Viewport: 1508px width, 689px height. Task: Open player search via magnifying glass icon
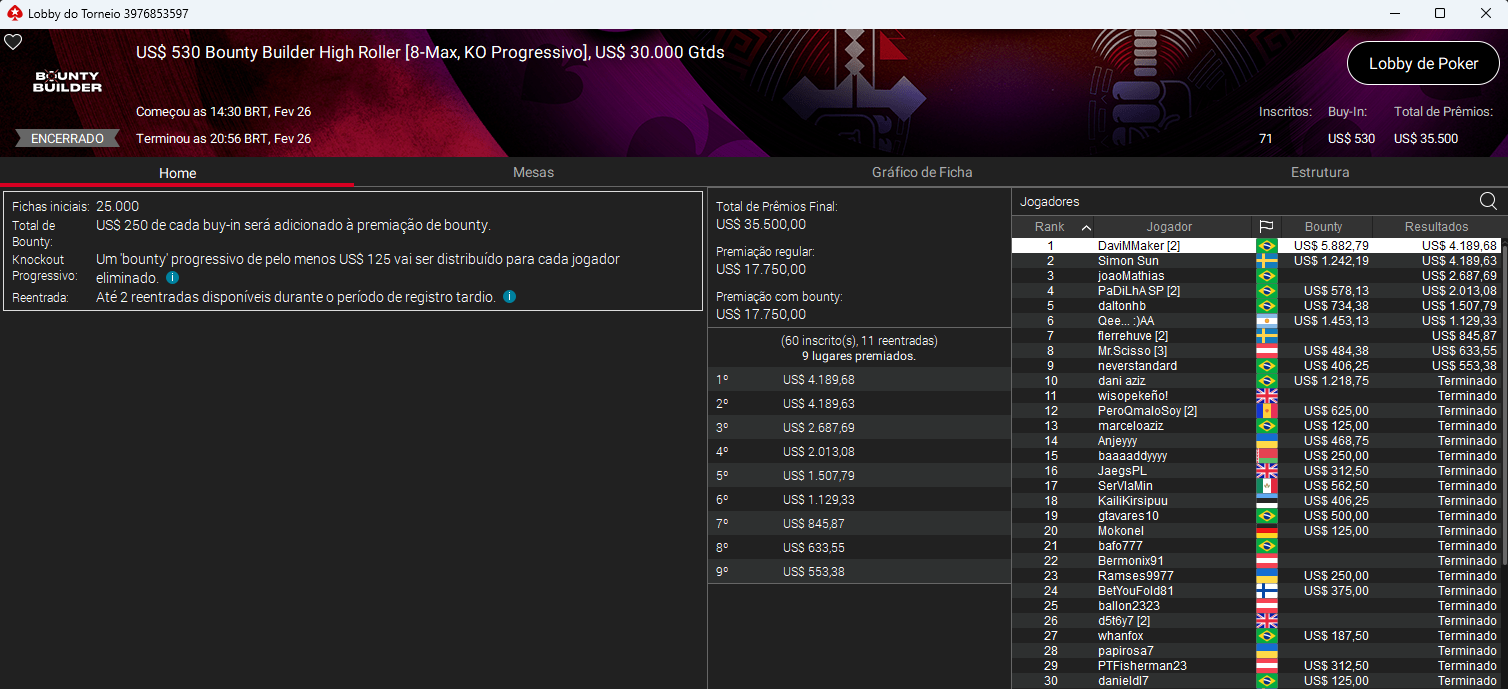(1489, 201)
